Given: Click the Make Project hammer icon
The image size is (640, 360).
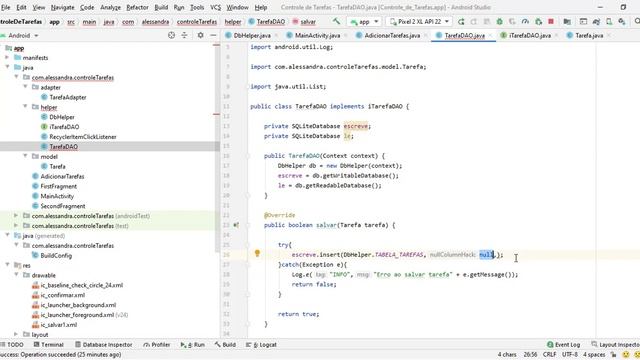Looking at the screenshot, I should [x=336, y=21].
